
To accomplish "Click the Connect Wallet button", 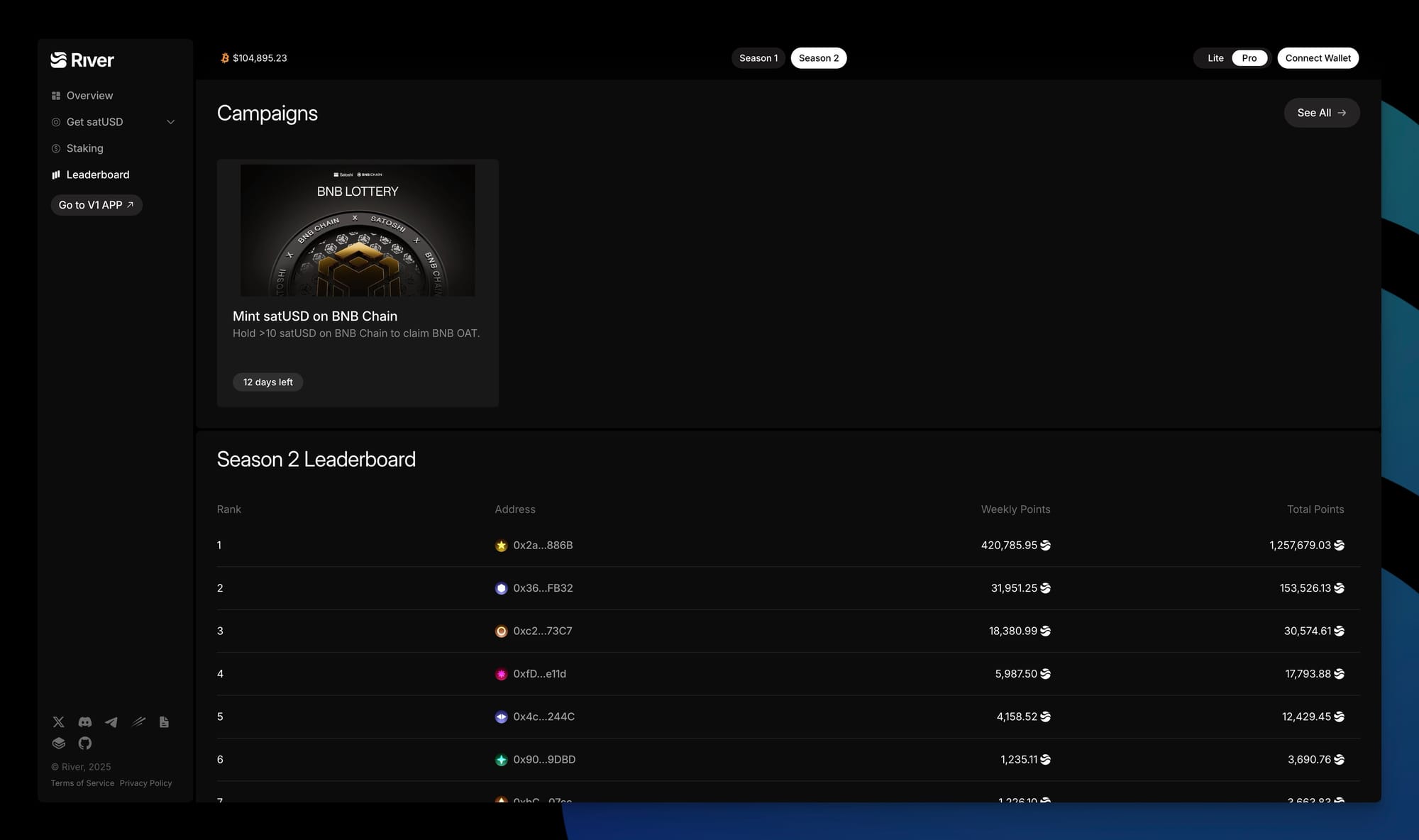I will pos(1318,58).
